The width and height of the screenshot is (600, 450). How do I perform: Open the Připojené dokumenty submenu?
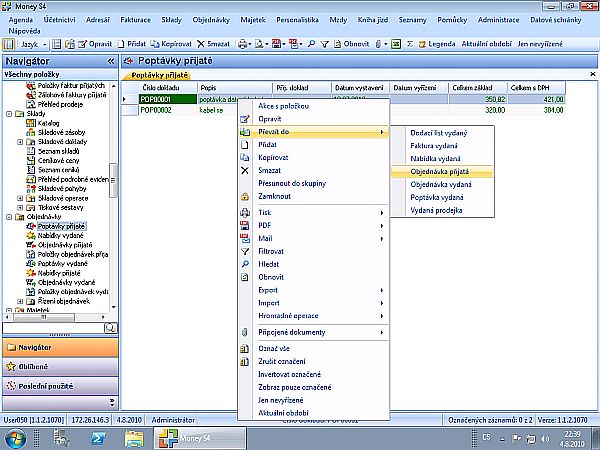[314, 333]
